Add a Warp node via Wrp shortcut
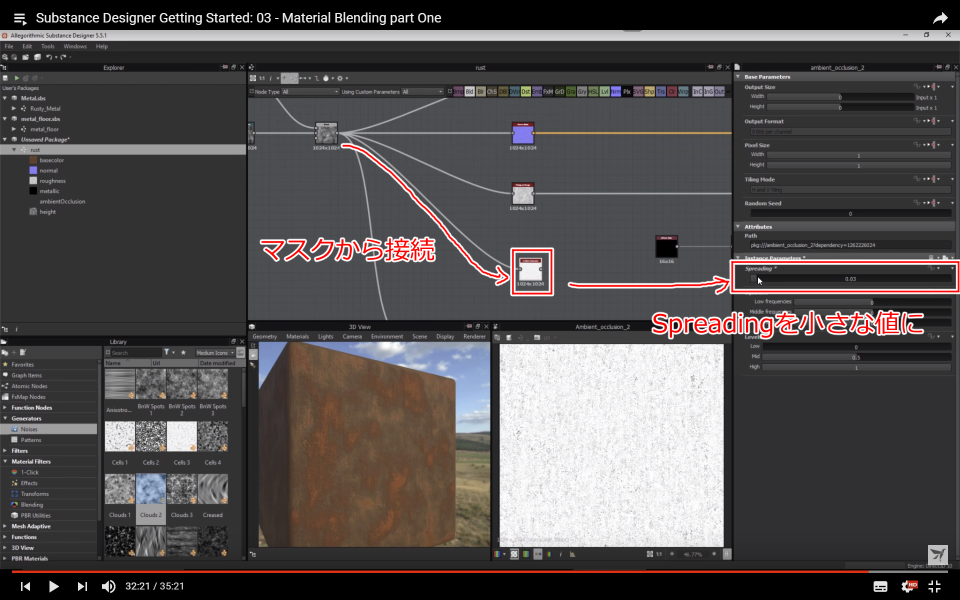The width and height of the screenshot is (960, 600). 683,92
